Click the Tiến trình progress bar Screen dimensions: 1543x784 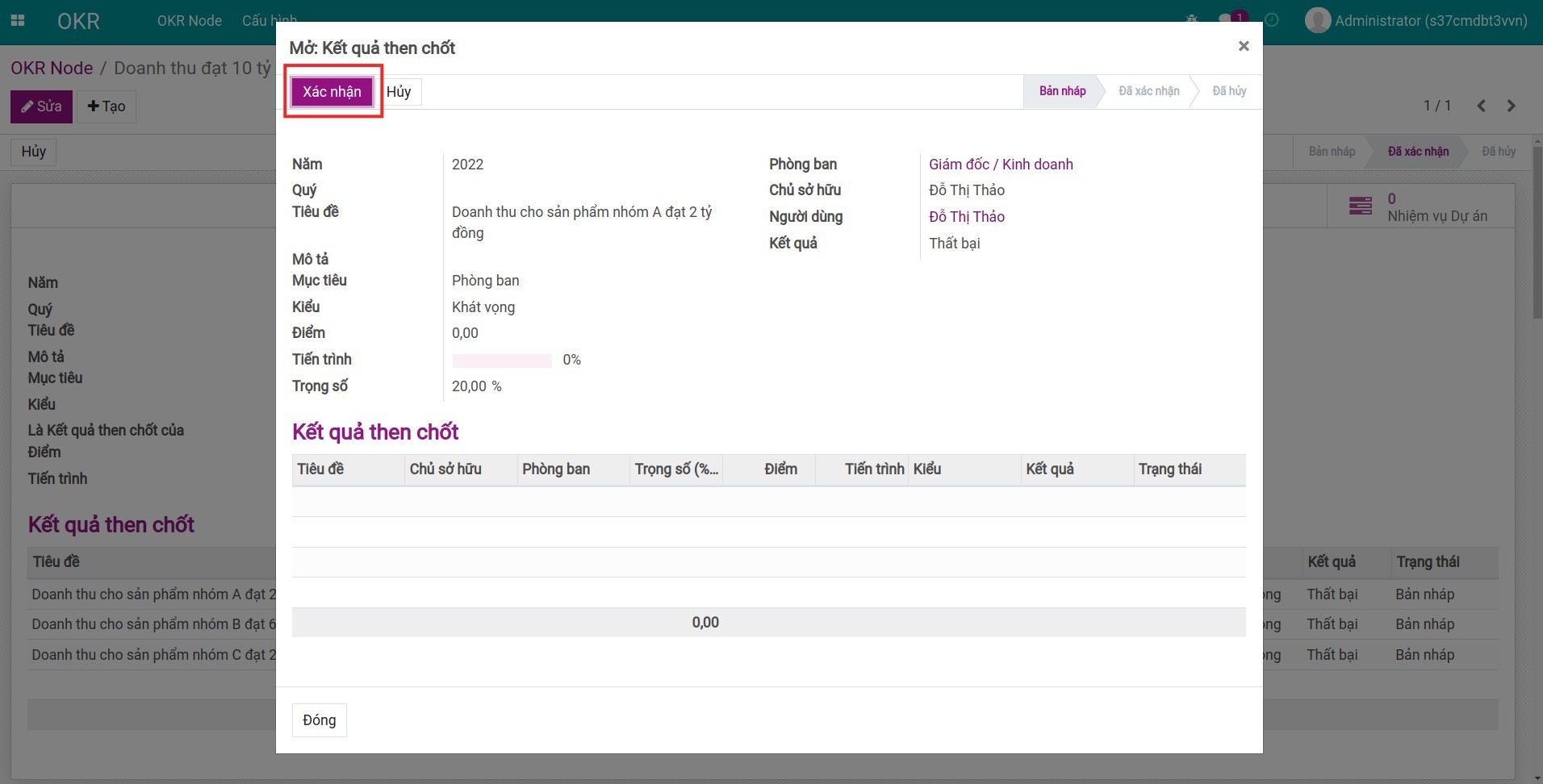click(501, 361)
